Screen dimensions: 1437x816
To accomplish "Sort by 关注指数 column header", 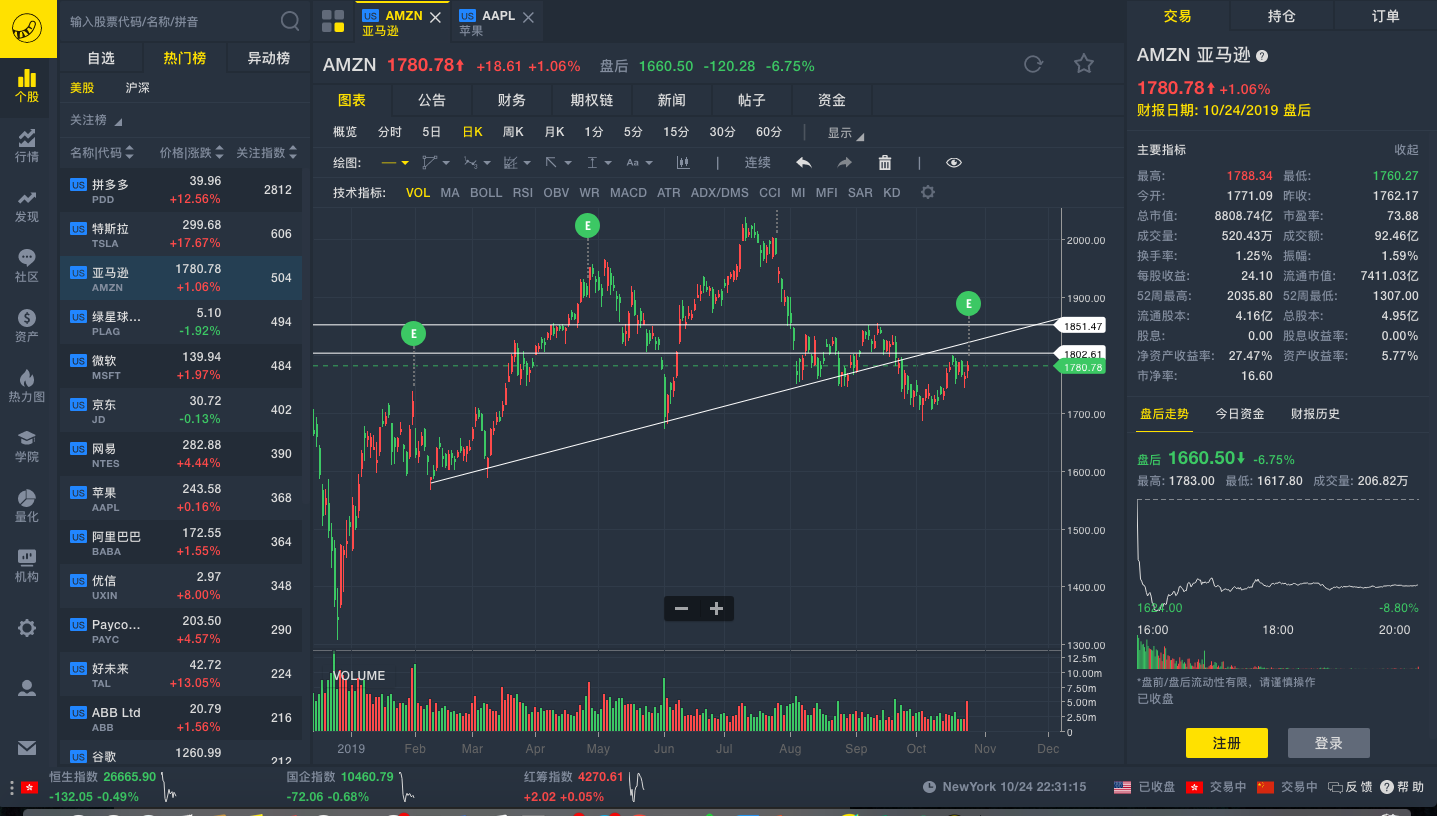I will [x=267, y=153].
